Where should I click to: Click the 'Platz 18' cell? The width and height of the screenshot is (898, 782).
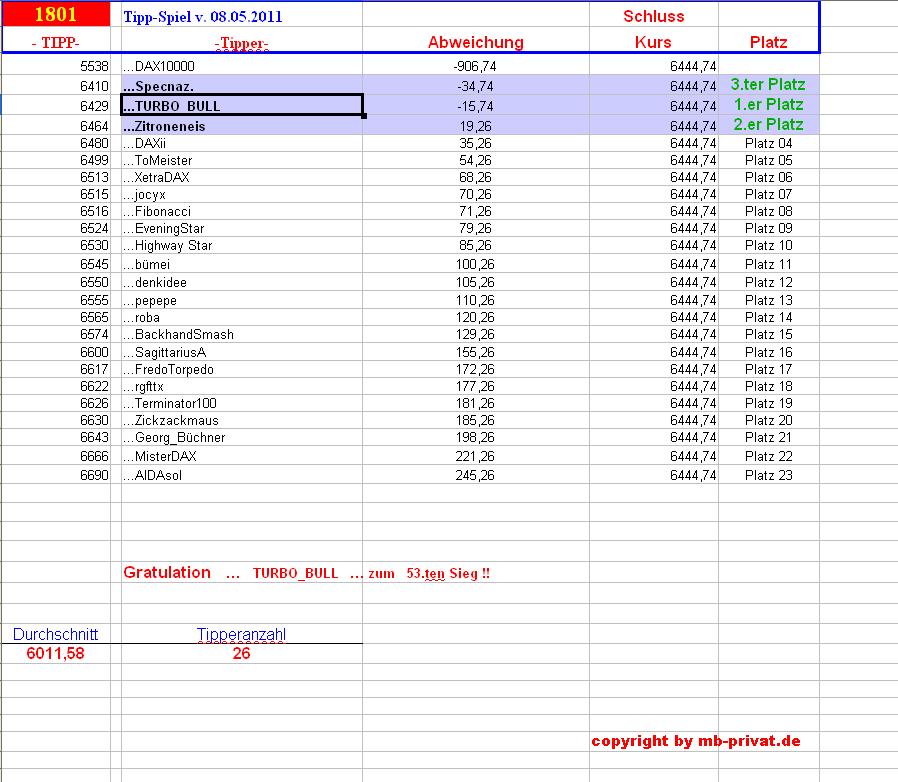point(769,387)
